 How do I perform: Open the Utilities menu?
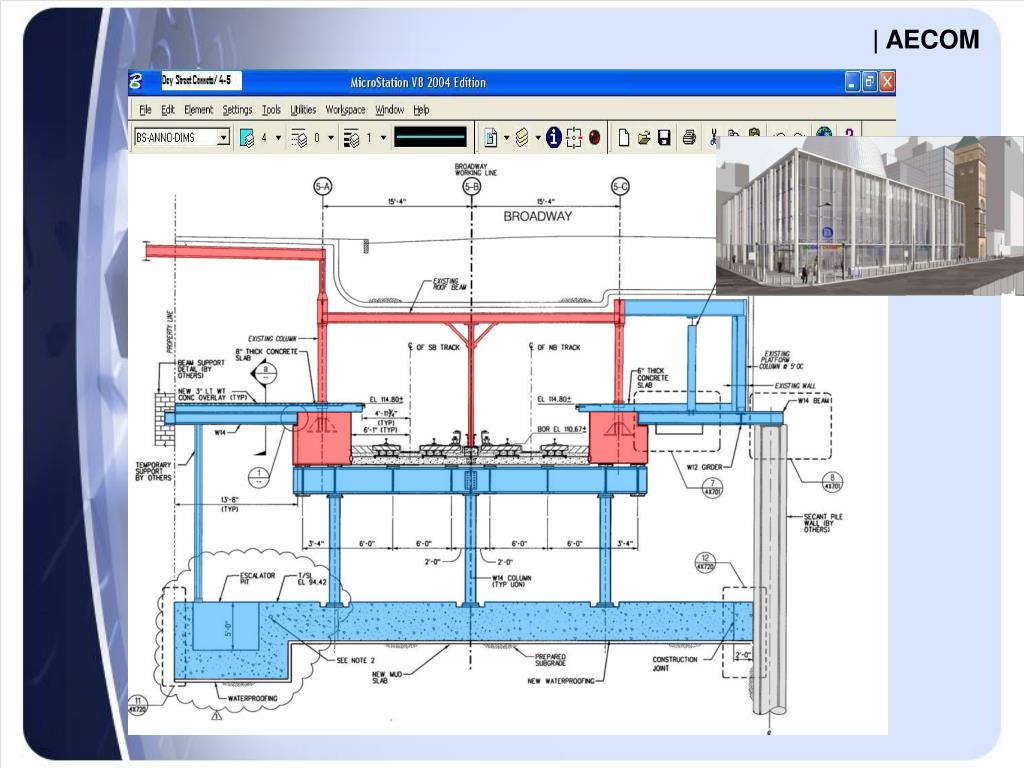pos(303,110)
